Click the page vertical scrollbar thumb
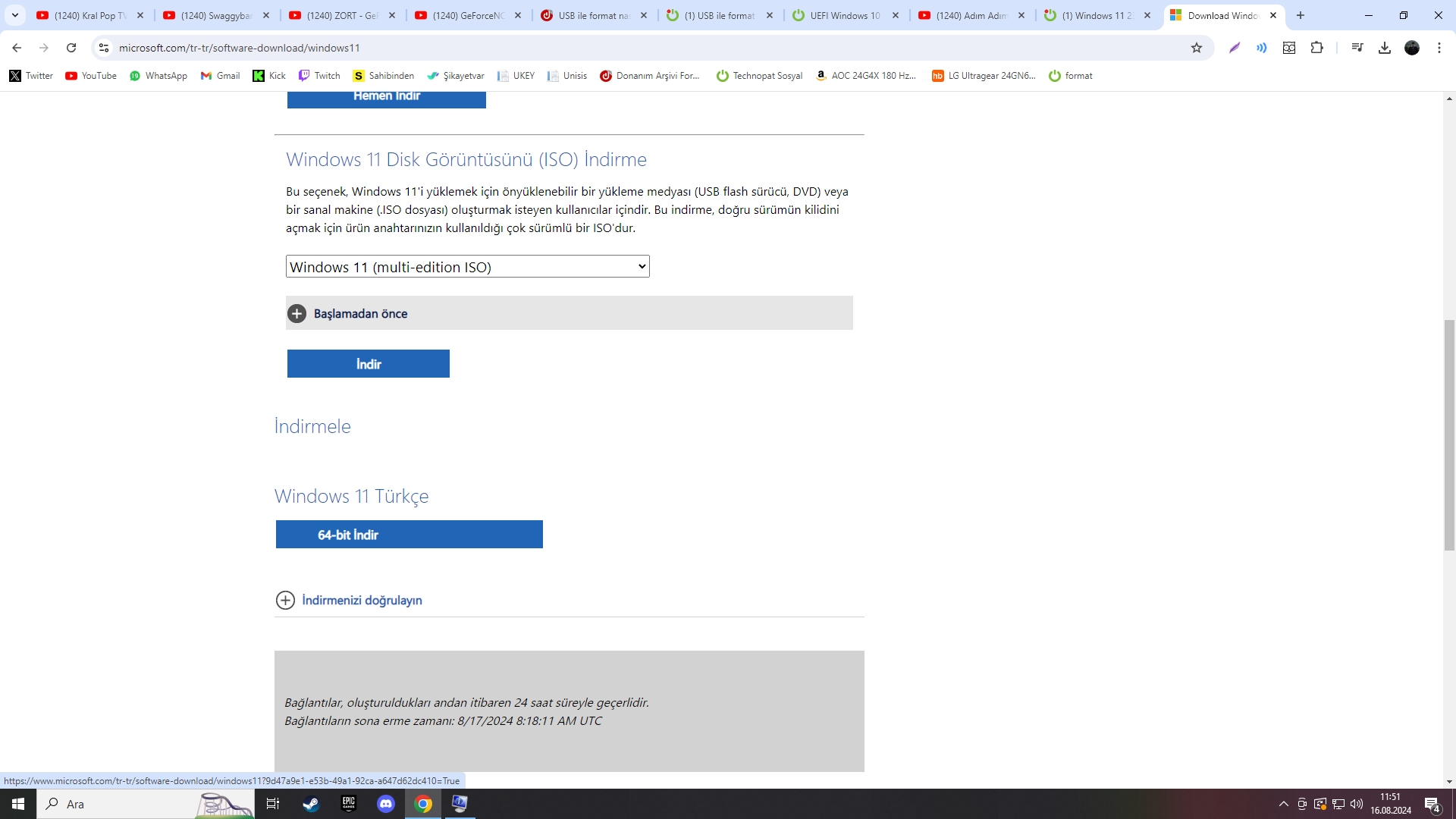Image resolution: width=1456 pixels, height=819 pixels. coord(1449,435)
